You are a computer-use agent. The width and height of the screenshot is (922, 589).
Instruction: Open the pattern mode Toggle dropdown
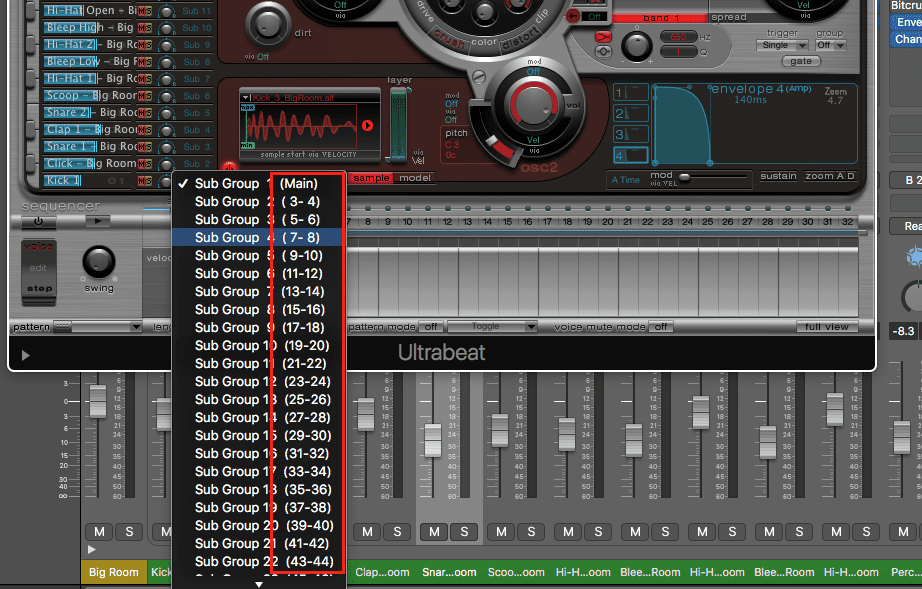pyautogui.click(x=492, y=327)
